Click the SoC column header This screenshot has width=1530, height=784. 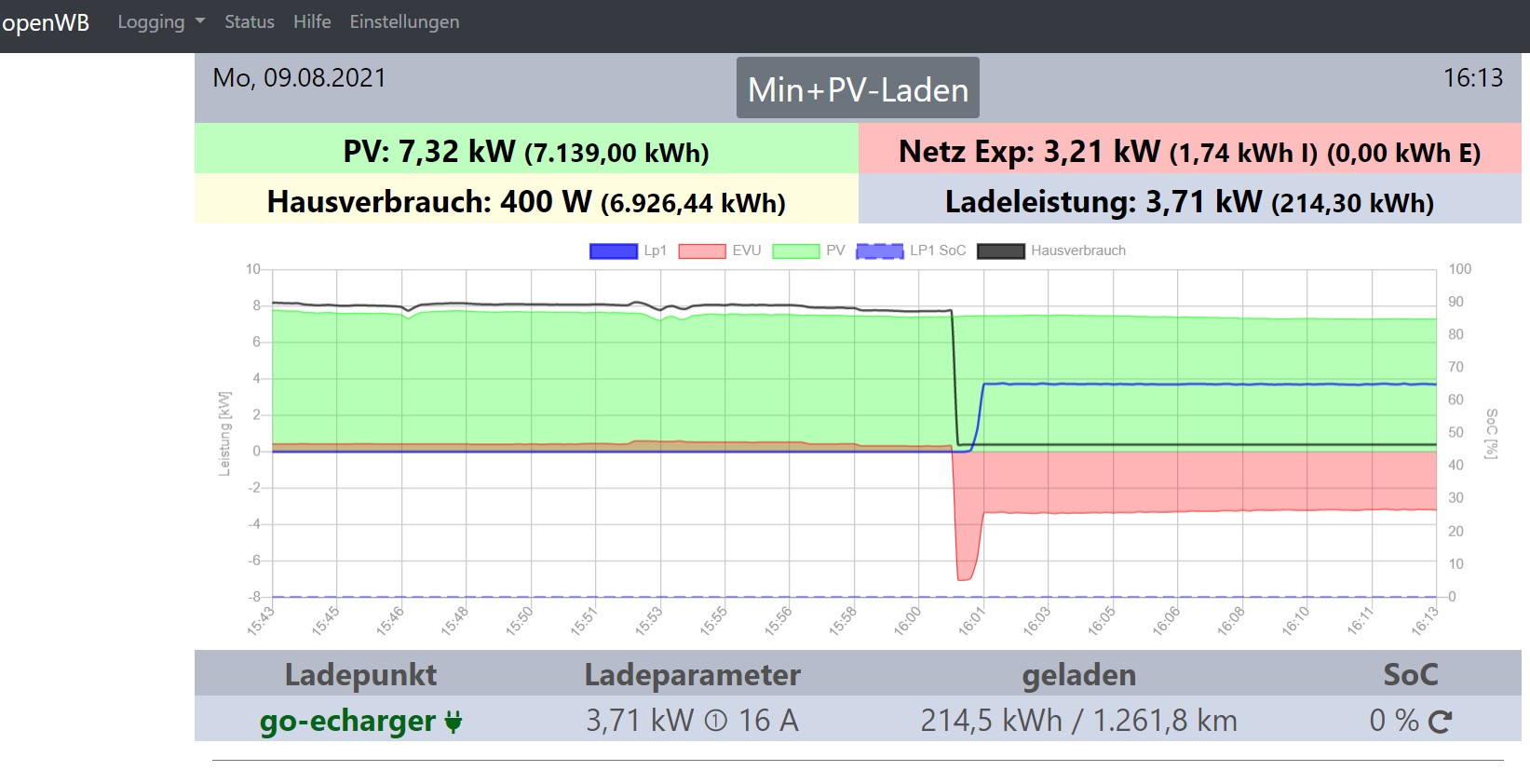point(1410,674)
